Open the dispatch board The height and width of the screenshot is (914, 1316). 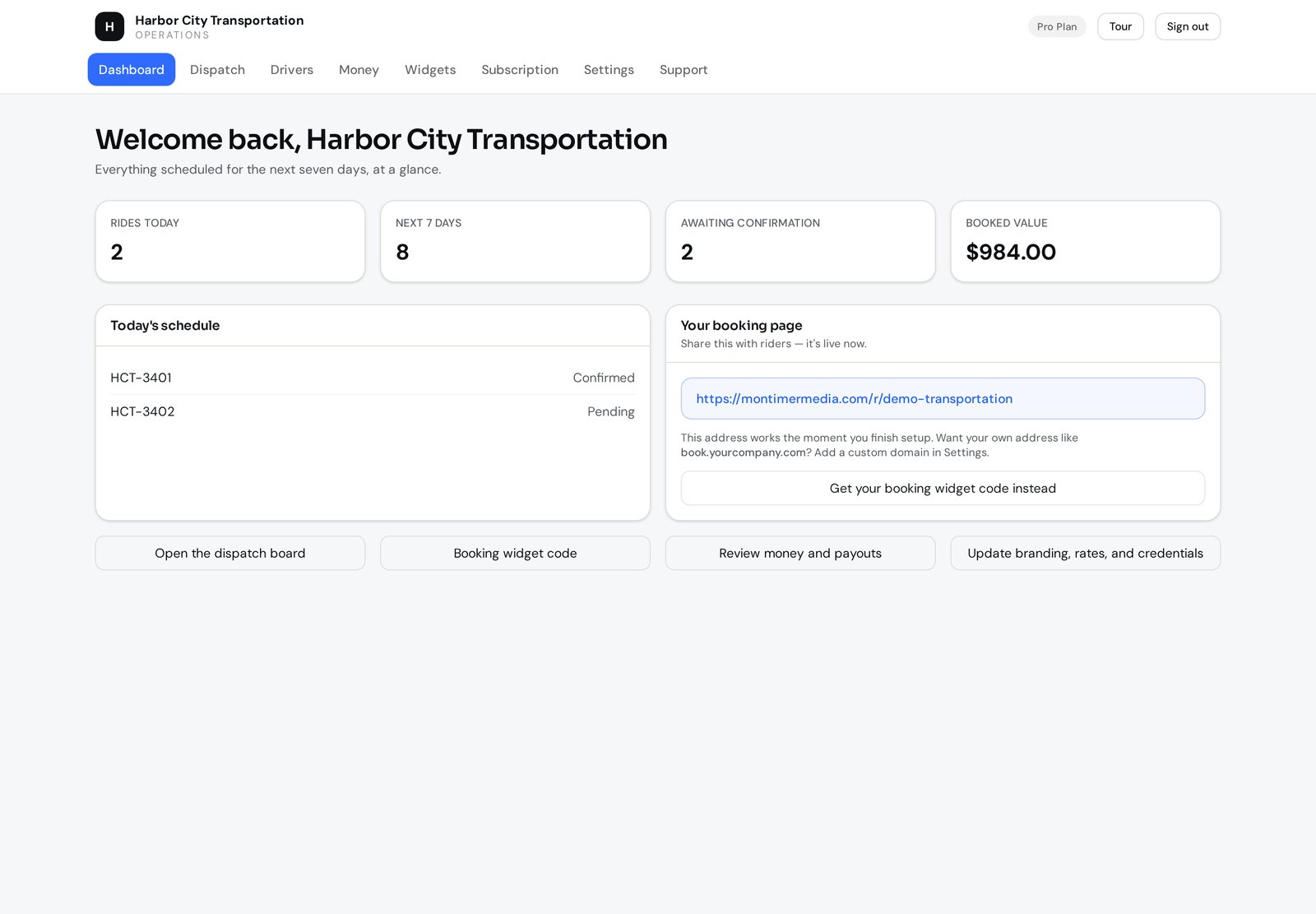pos(230,553)
